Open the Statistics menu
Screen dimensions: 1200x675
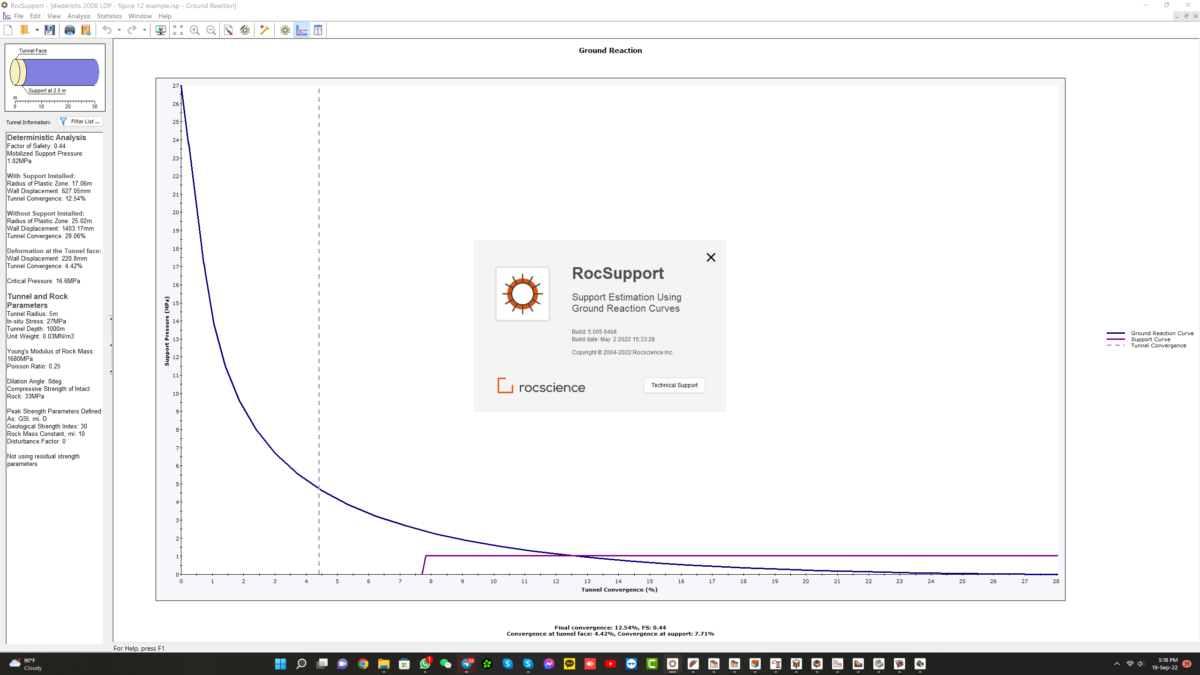coord(109,16)
